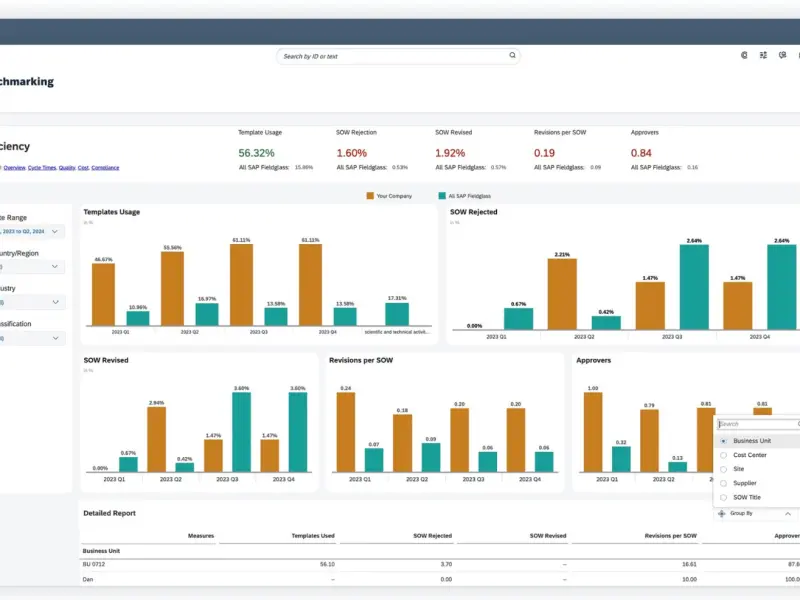Screen dimensions: 800x600
Task: Open the Country/Region filter dropdown
Action: (x=54, y=267)
